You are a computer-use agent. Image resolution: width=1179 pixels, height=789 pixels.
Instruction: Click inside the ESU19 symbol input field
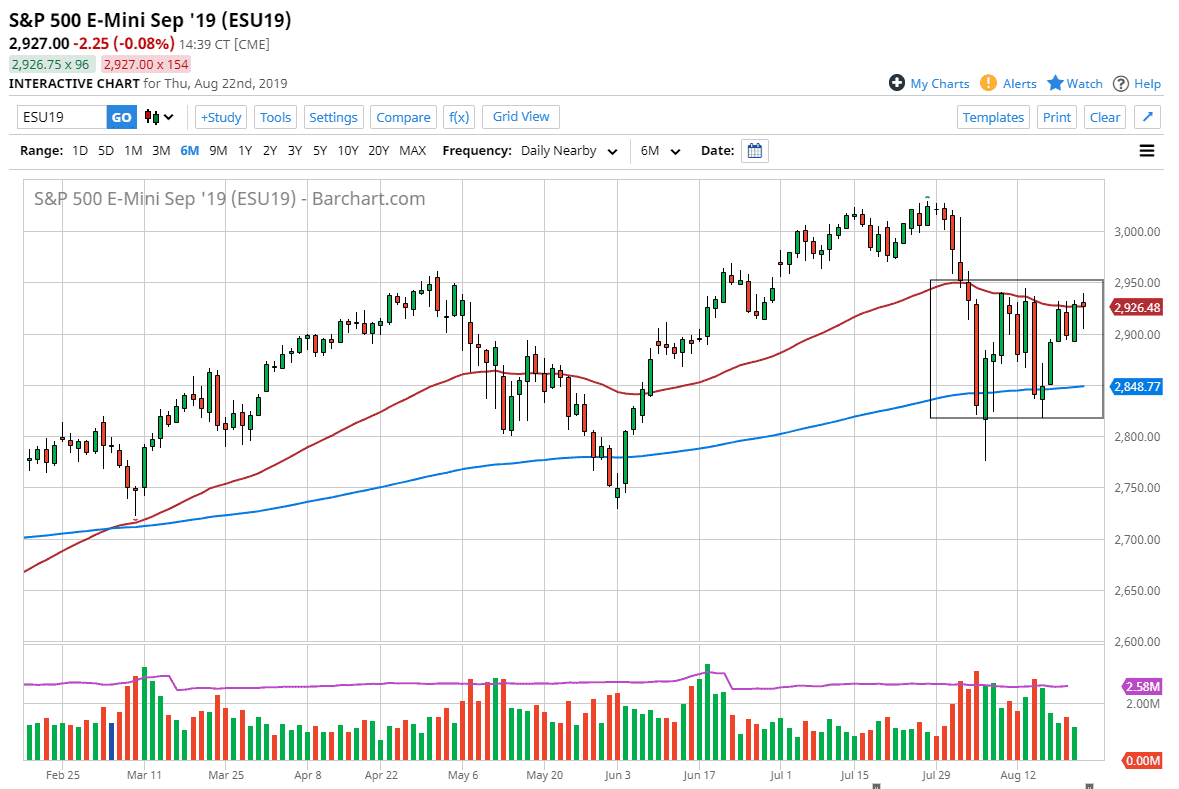[x=60, y=117]
